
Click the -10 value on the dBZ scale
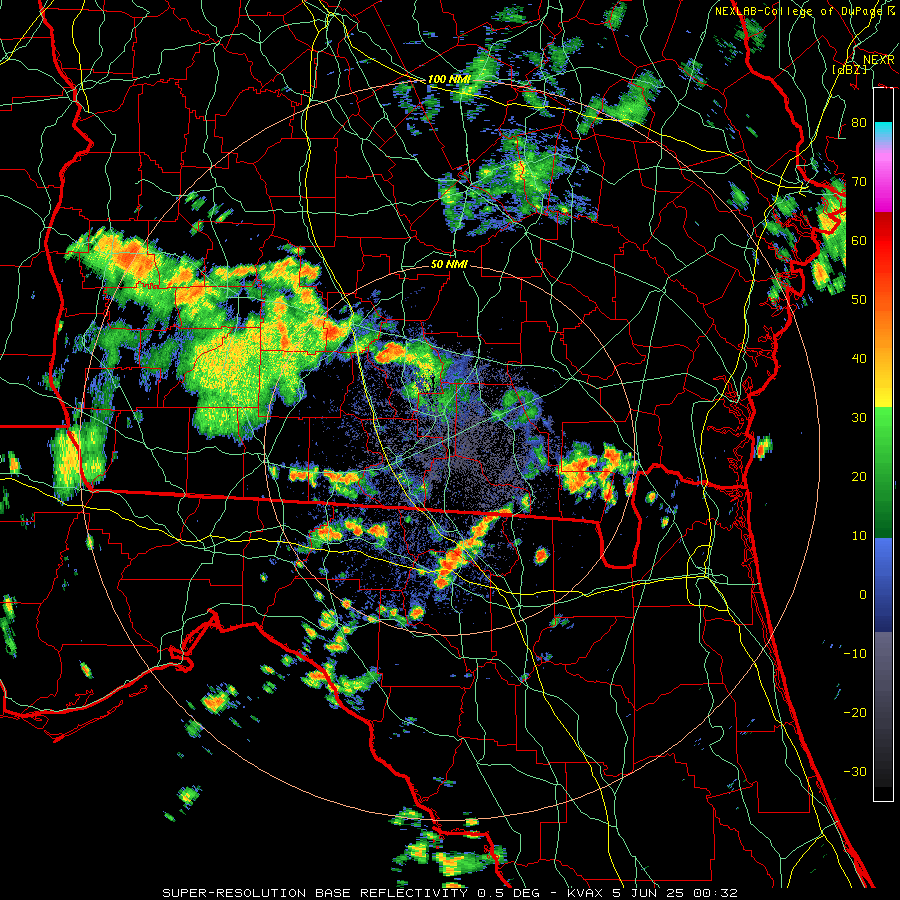tap(855, 653)
